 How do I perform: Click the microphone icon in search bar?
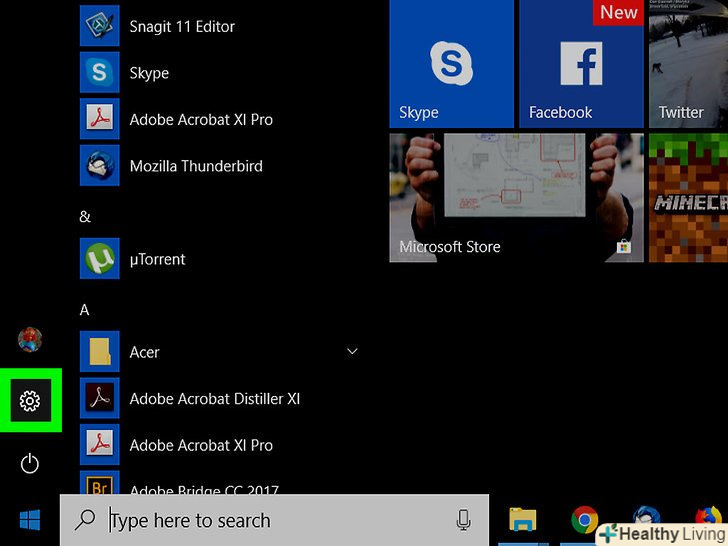(463, 520)
